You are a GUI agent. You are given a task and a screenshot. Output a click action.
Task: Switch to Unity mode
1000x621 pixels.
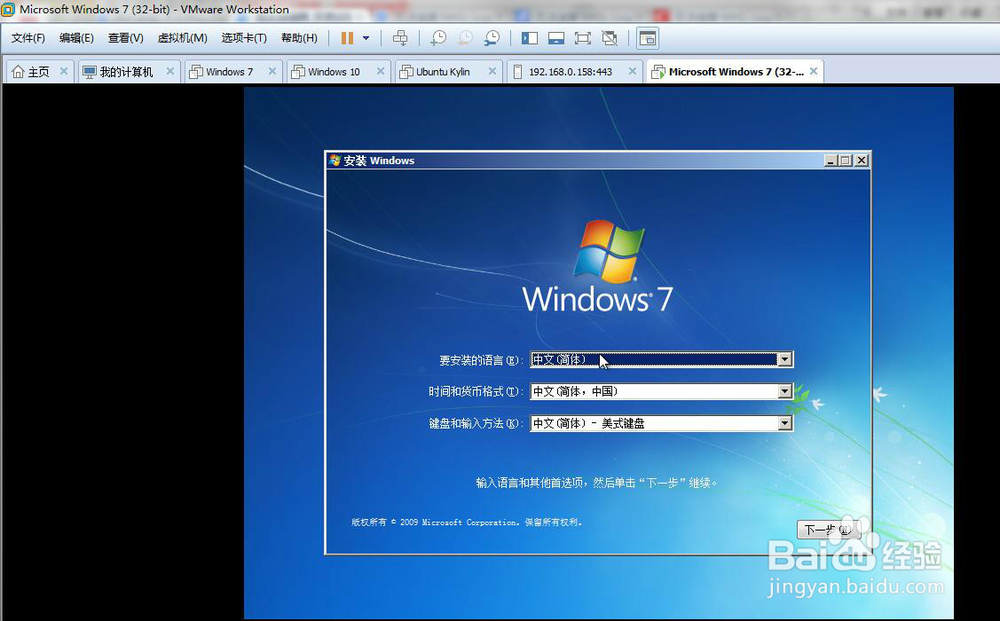tap(610, 38)
